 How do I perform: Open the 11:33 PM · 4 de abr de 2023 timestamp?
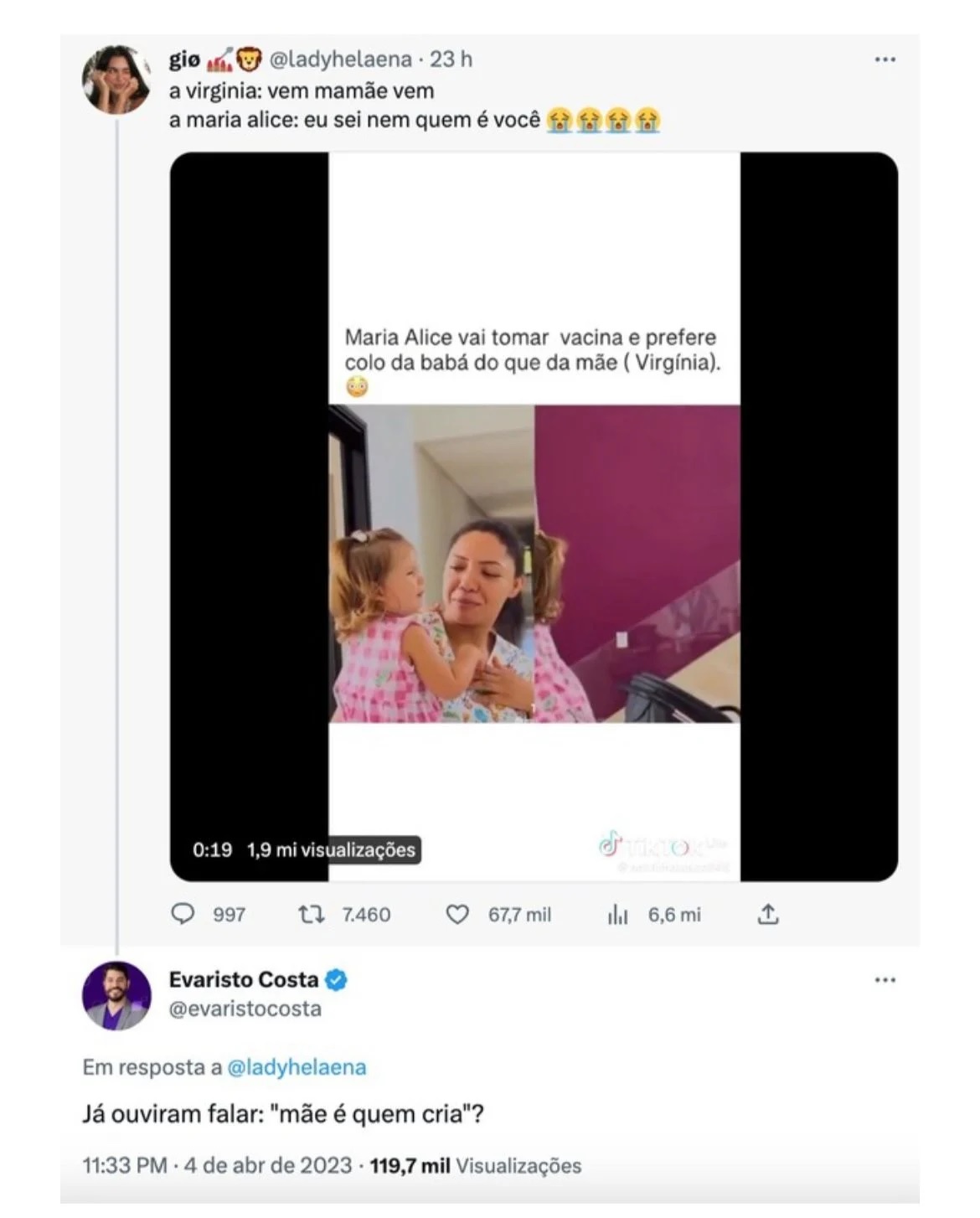pyautogui.click(x=217, y=1165)
